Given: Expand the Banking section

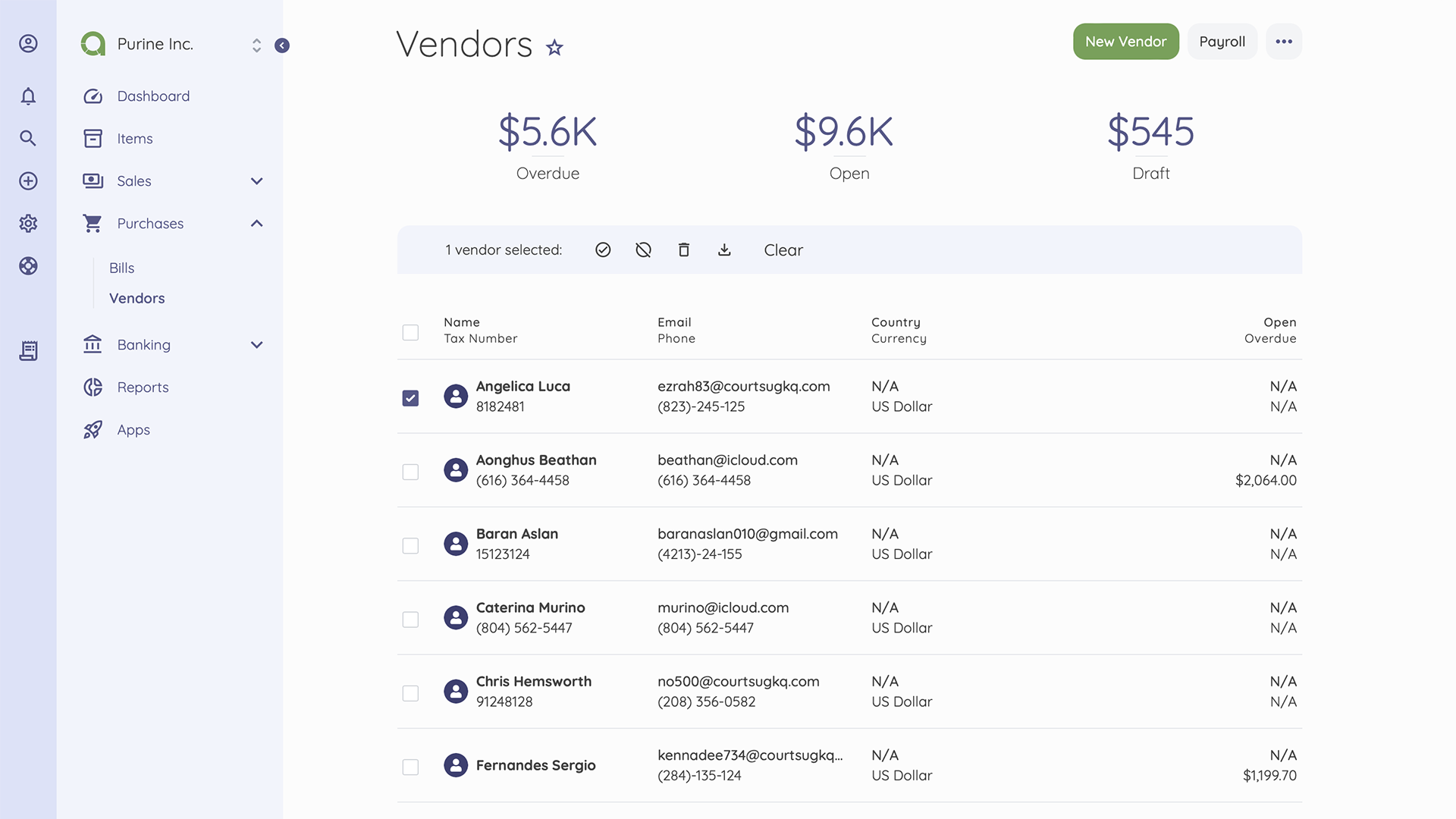Looking at the screenshot, I should [x=256, y=345].
